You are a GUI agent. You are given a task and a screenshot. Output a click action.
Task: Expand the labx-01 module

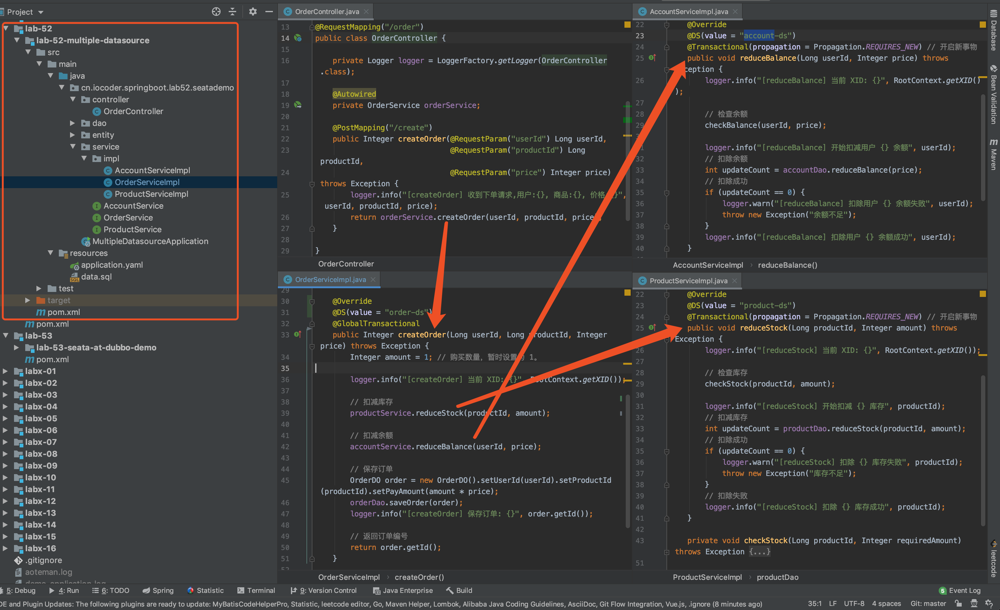click(x=7, y=371)
